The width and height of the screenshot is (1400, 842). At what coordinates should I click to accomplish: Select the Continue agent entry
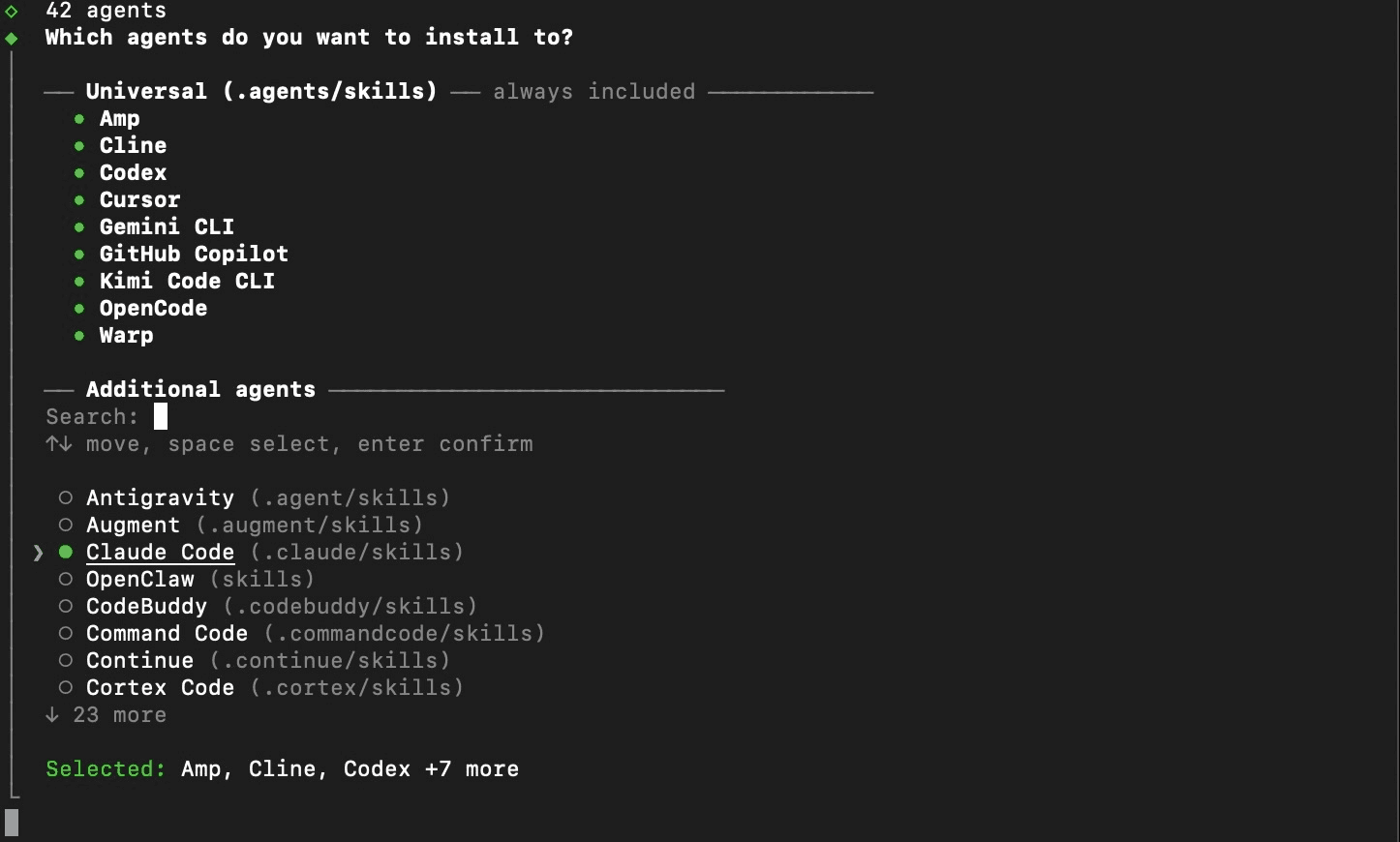tap(139, 661)
